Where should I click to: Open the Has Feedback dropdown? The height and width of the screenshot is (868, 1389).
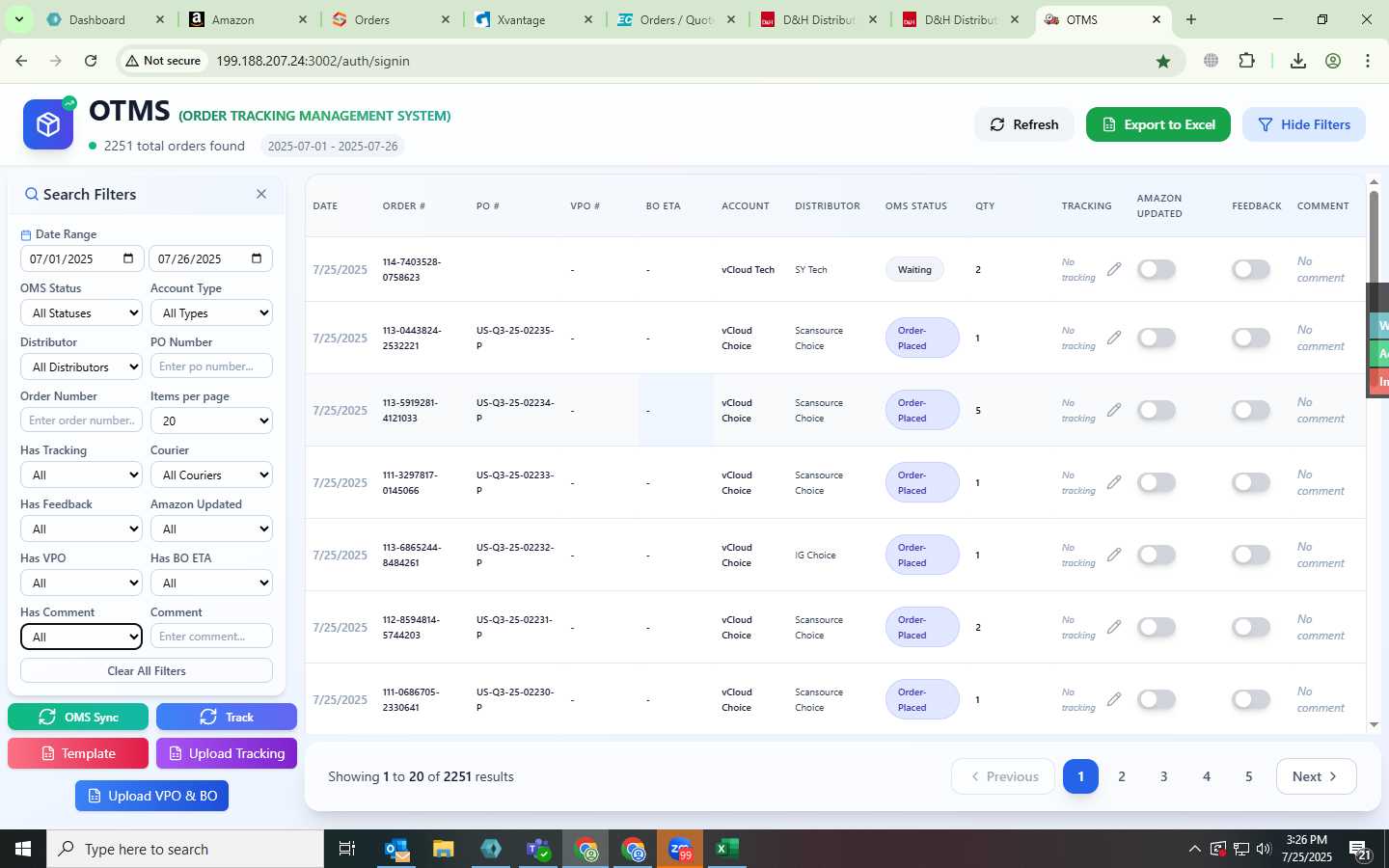81,529
